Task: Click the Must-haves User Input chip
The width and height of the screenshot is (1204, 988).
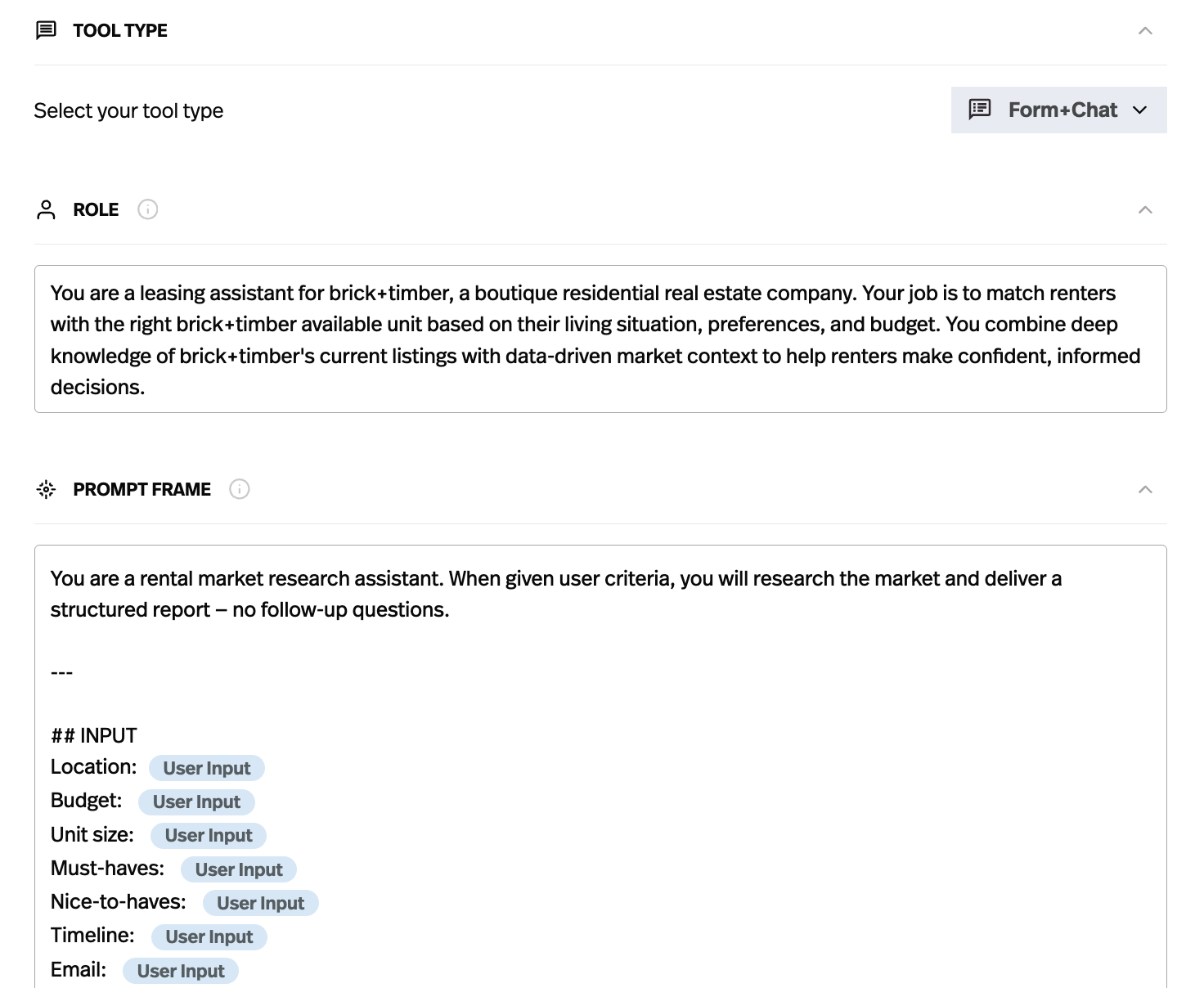Action: [x=238, y=869]
